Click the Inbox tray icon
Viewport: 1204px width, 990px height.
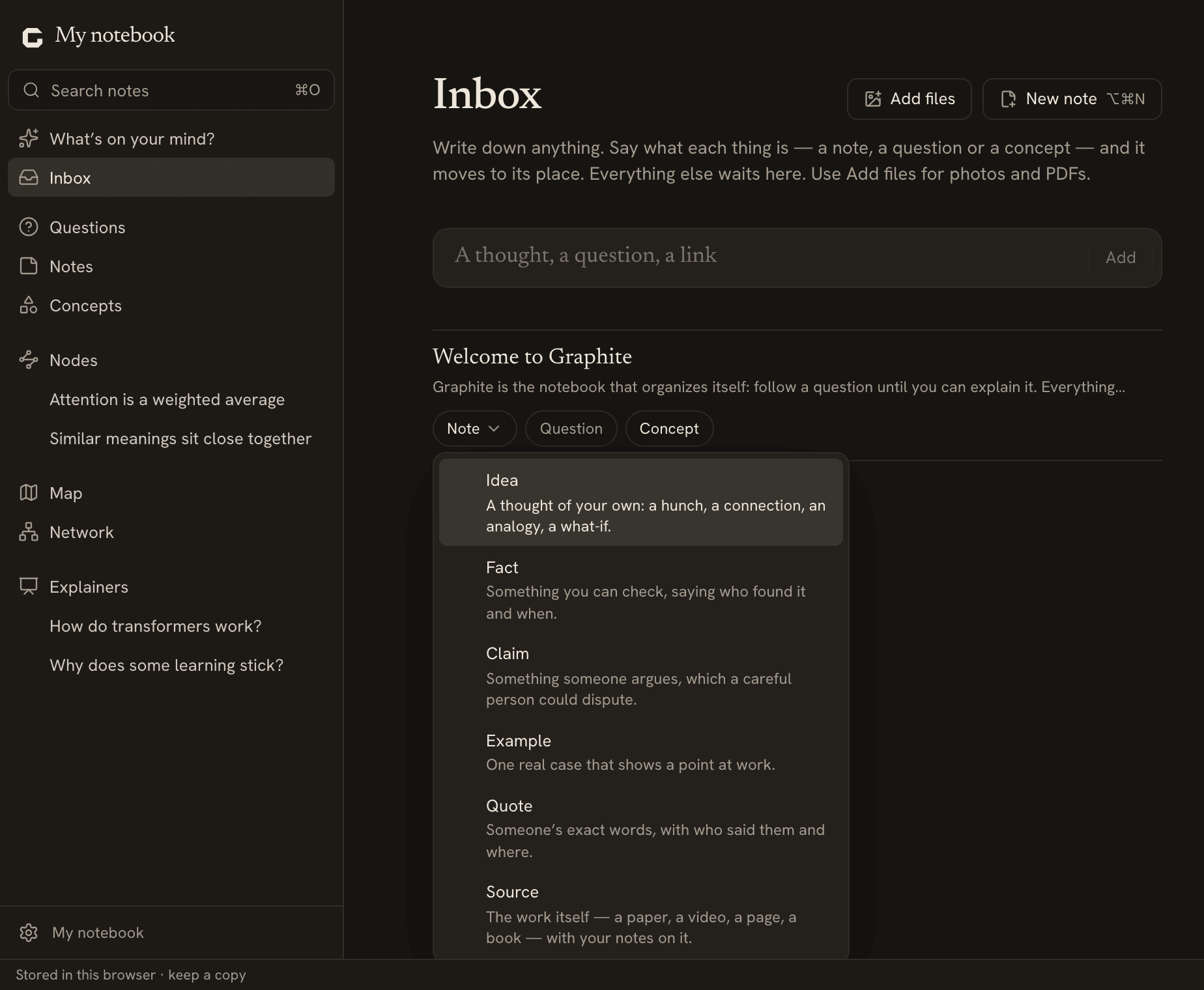tap(29, 177)
